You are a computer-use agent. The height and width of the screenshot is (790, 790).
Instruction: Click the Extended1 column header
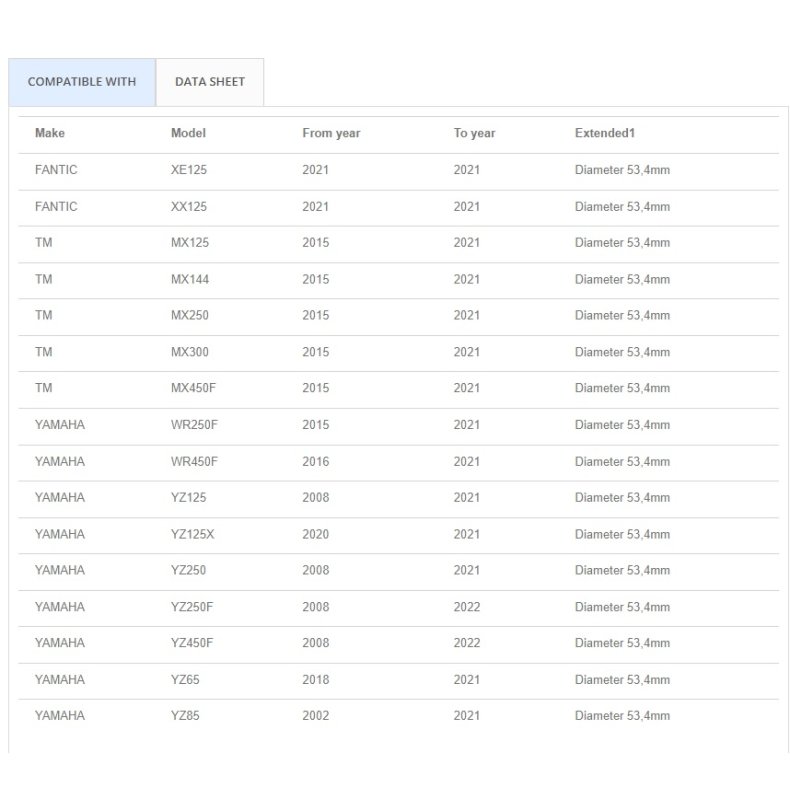(605, 133)
